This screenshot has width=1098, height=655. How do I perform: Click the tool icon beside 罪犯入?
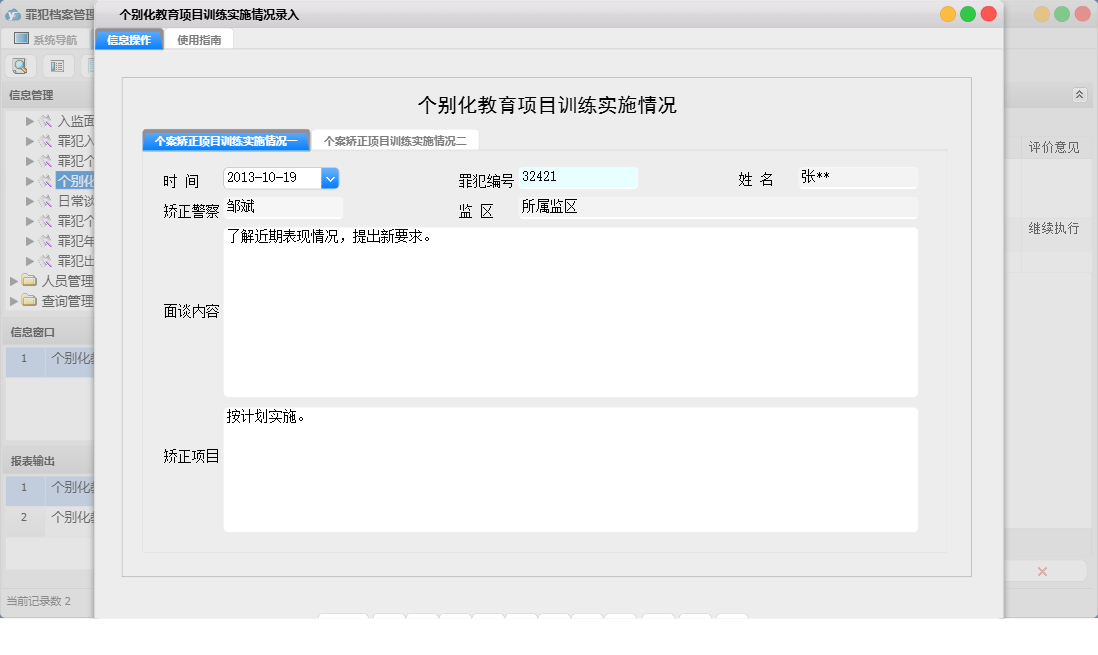tap(46, 141)
